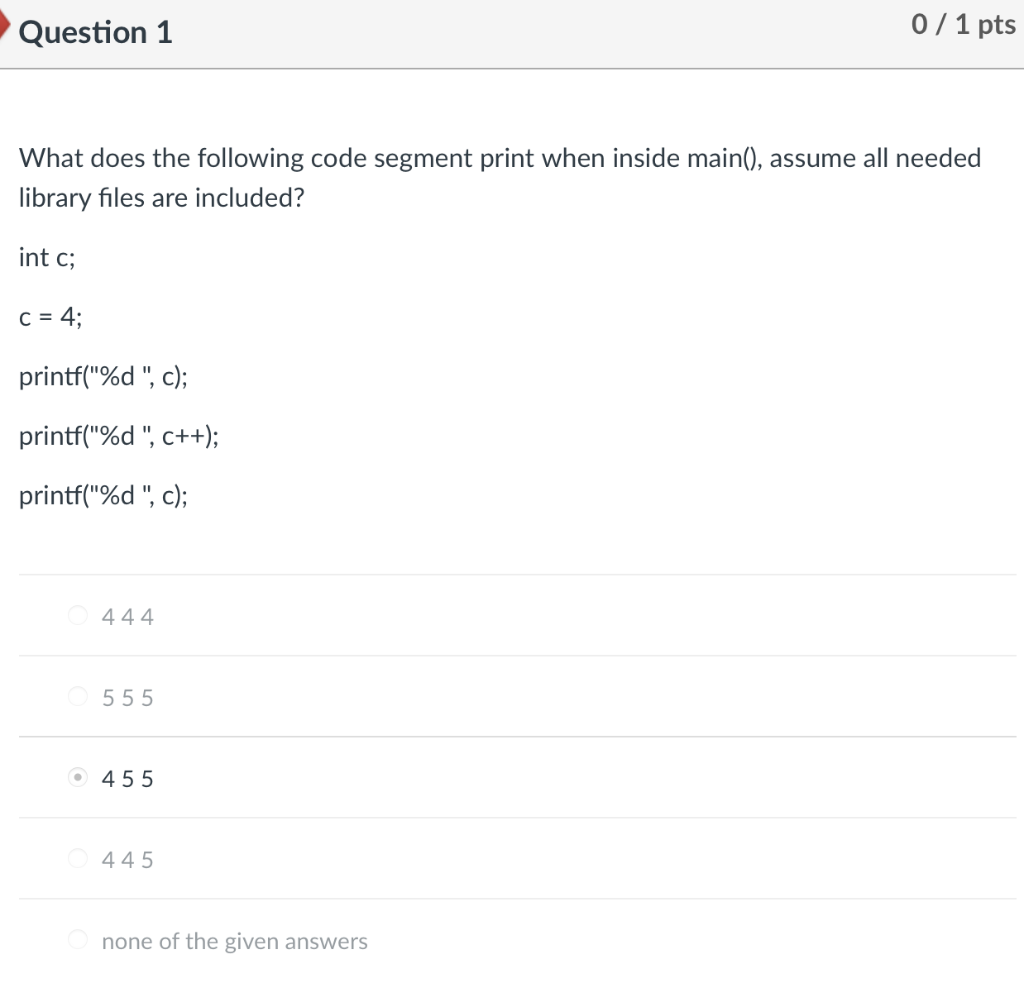Click the answer text 444
The image size is (1024, 1007).
pos(126,616)
